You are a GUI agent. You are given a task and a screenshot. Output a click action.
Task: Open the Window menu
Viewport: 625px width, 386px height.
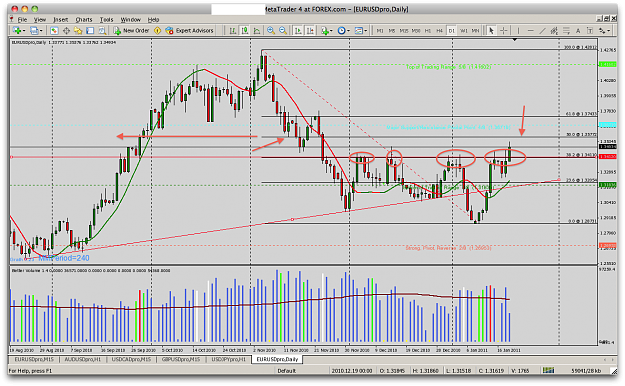(x=131, y=19)
